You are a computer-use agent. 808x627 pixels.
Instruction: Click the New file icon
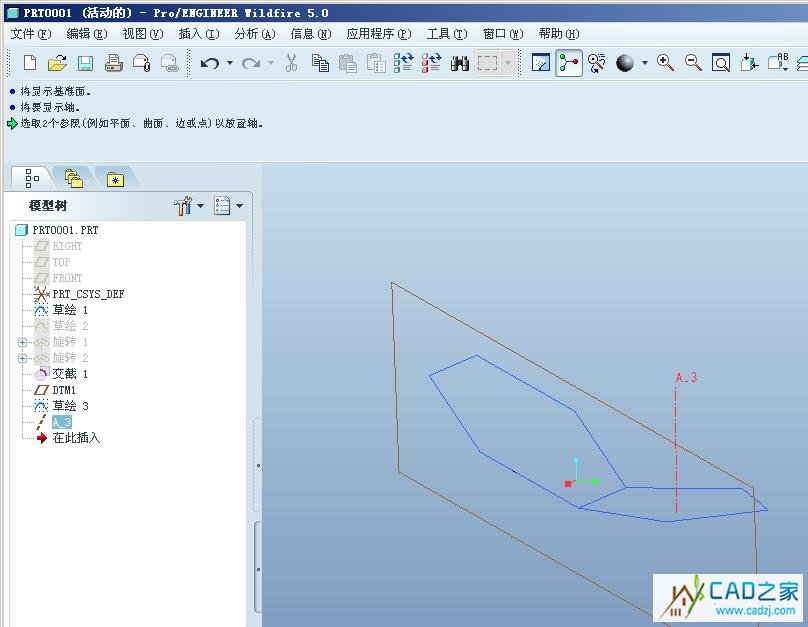(x=30, y=63)
